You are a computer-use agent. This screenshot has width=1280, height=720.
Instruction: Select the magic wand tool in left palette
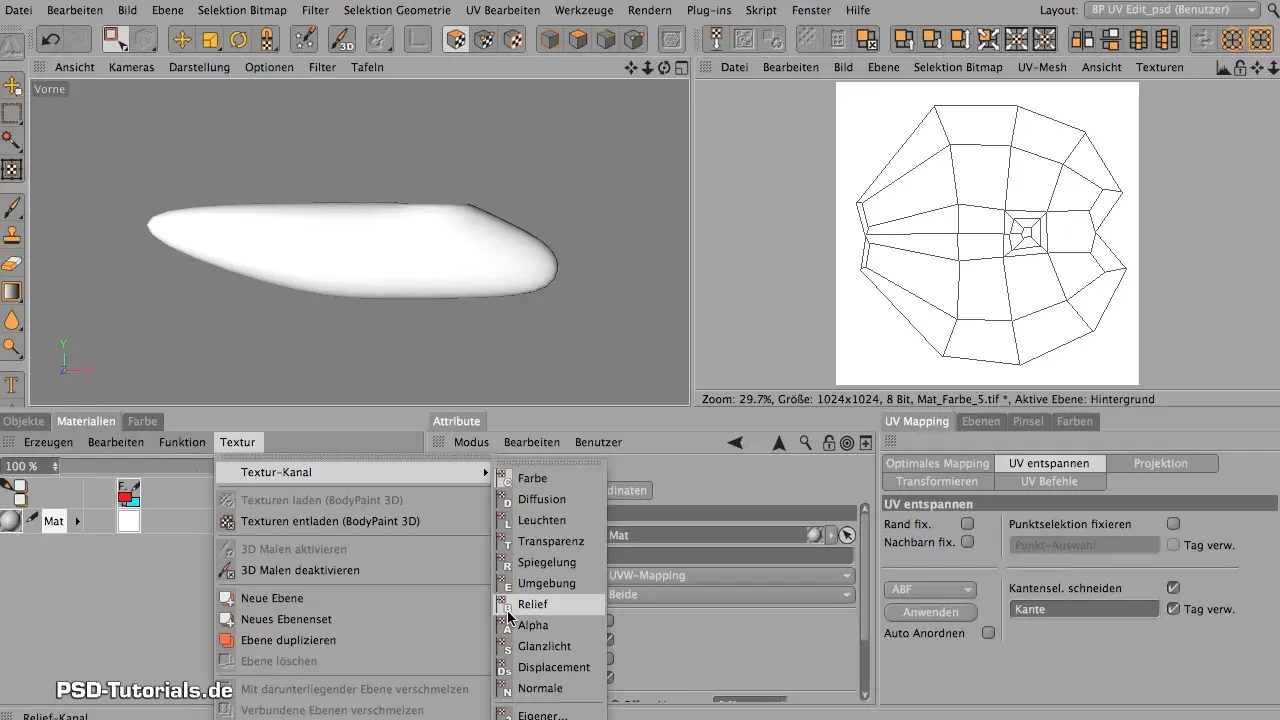[x=13, y=141]
